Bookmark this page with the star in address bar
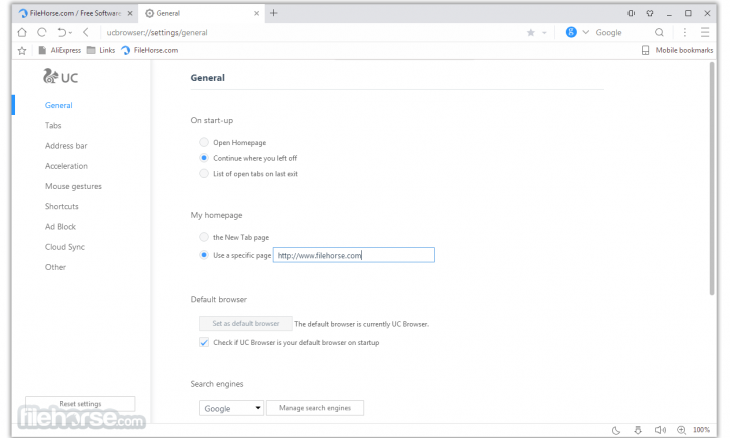This screenshot has height=438, width=730. pos(531,33)
